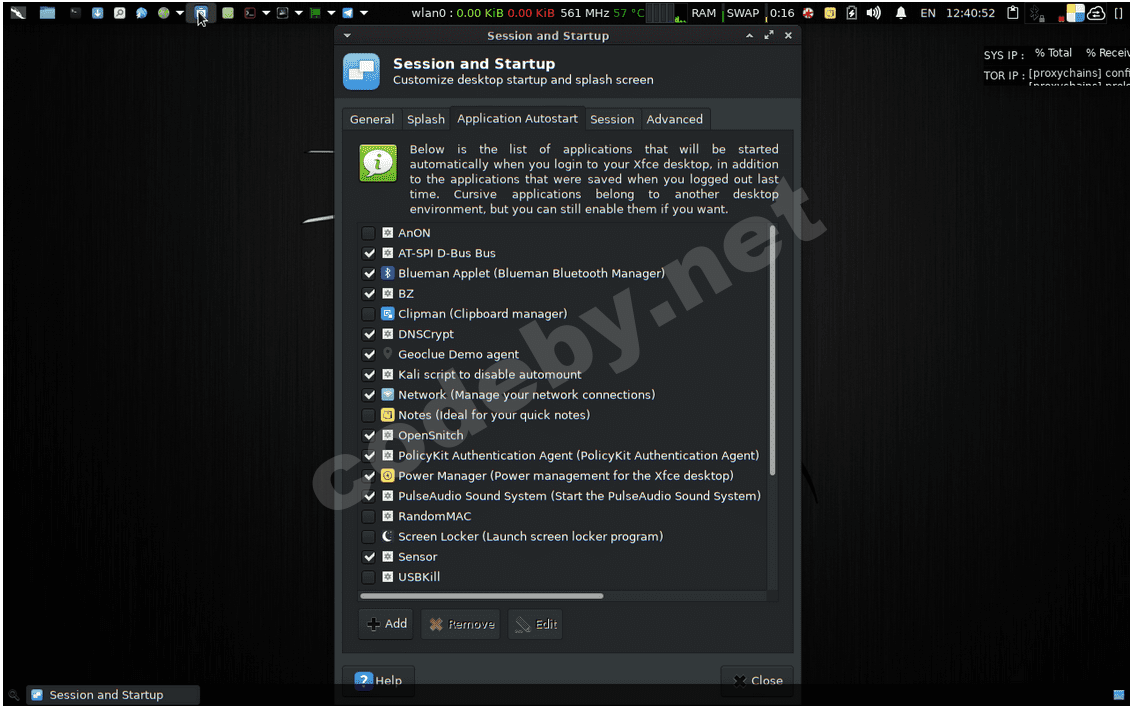Uncheck the DNSCrypt autostart checkbox
Image resolution: width=1132 pixels, height=707 pixels.
coord(368,334)
